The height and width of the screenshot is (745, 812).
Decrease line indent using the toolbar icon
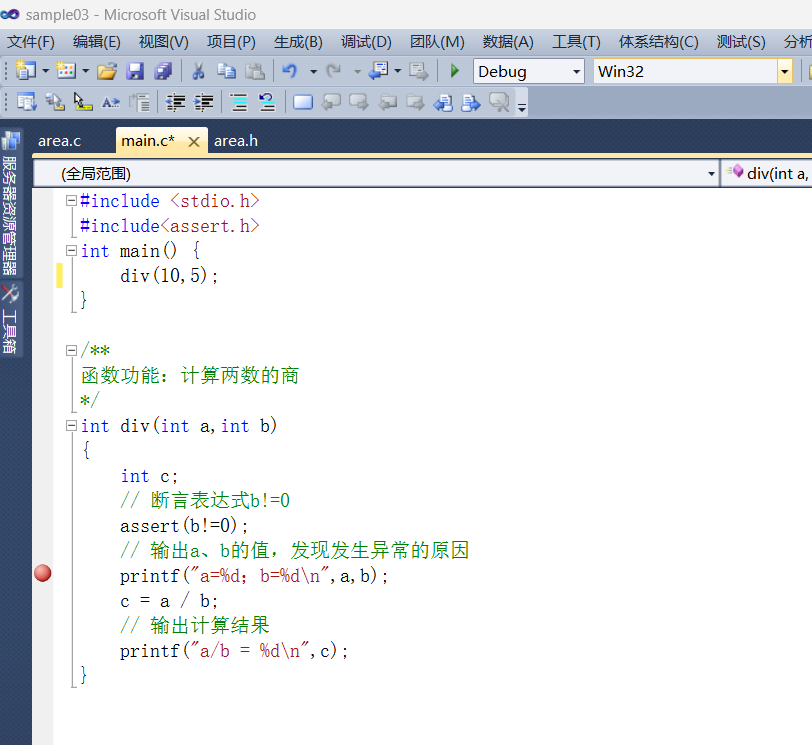(x=176, y=102)
